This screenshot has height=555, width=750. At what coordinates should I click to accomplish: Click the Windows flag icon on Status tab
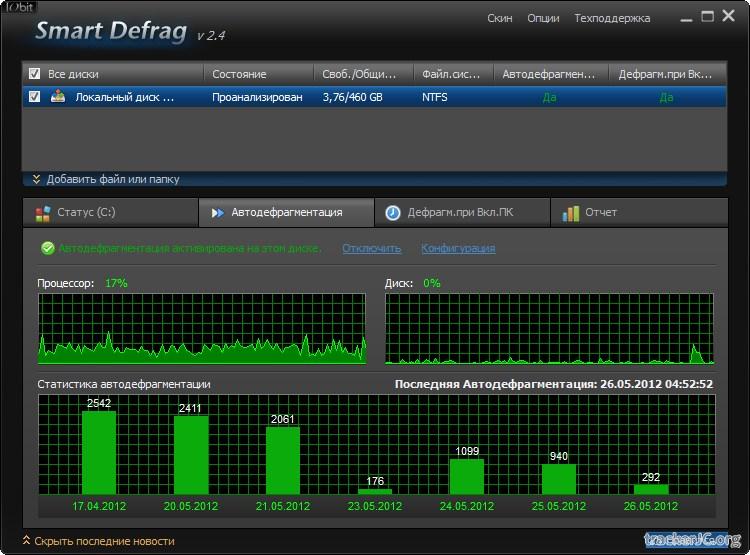click(x=43, y=213)
